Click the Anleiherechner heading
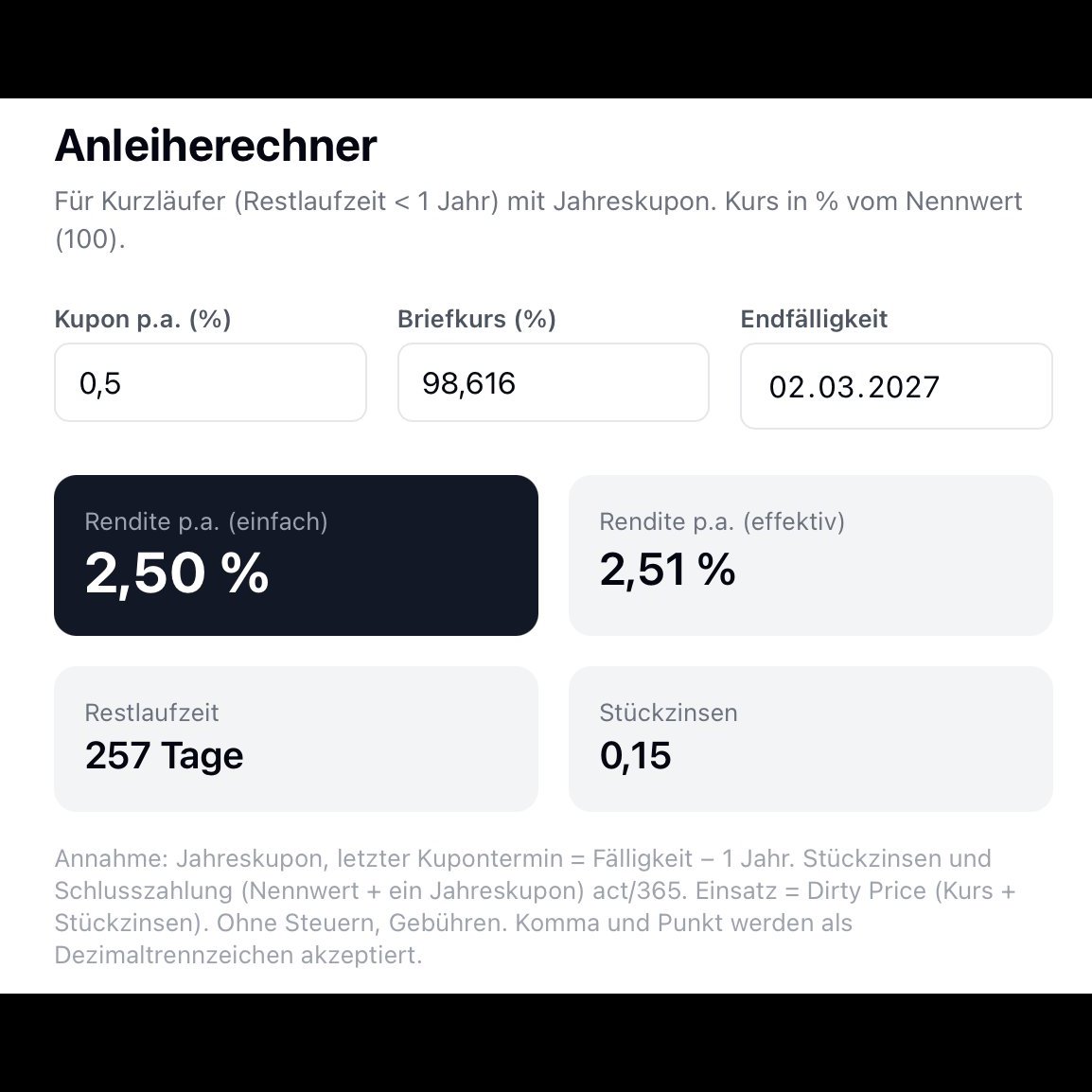1092x1092 pixels. tap(216, 146)
